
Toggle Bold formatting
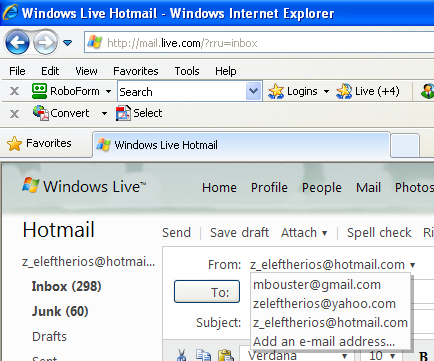[424, 356]
